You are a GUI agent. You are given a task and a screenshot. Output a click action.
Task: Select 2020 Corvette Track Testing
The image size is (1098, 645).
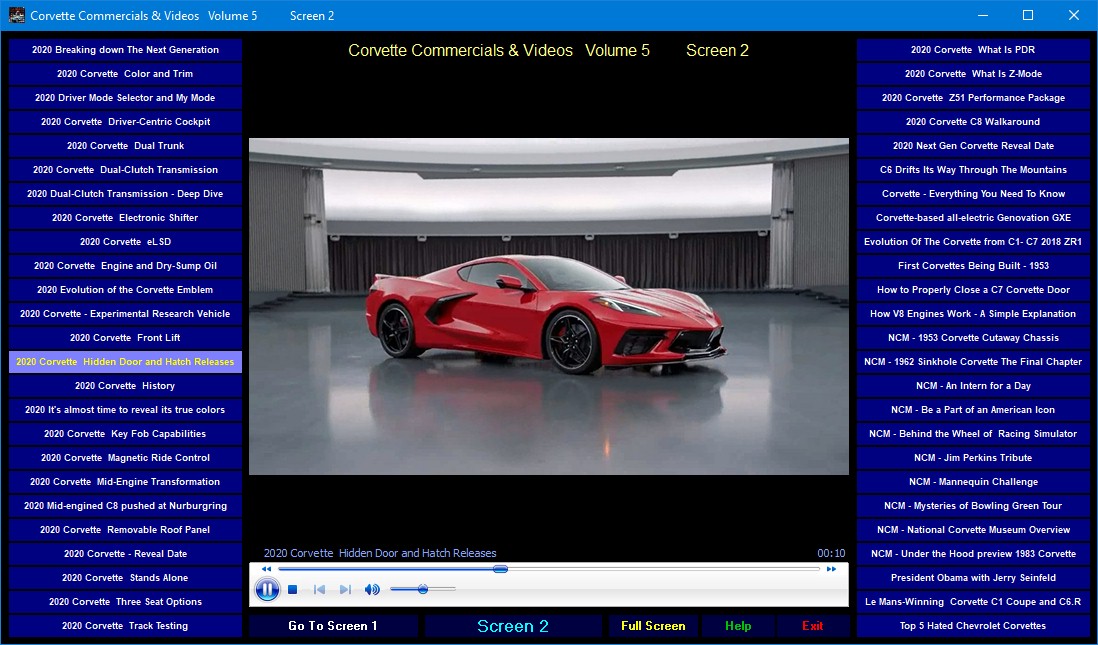(125, 625)
